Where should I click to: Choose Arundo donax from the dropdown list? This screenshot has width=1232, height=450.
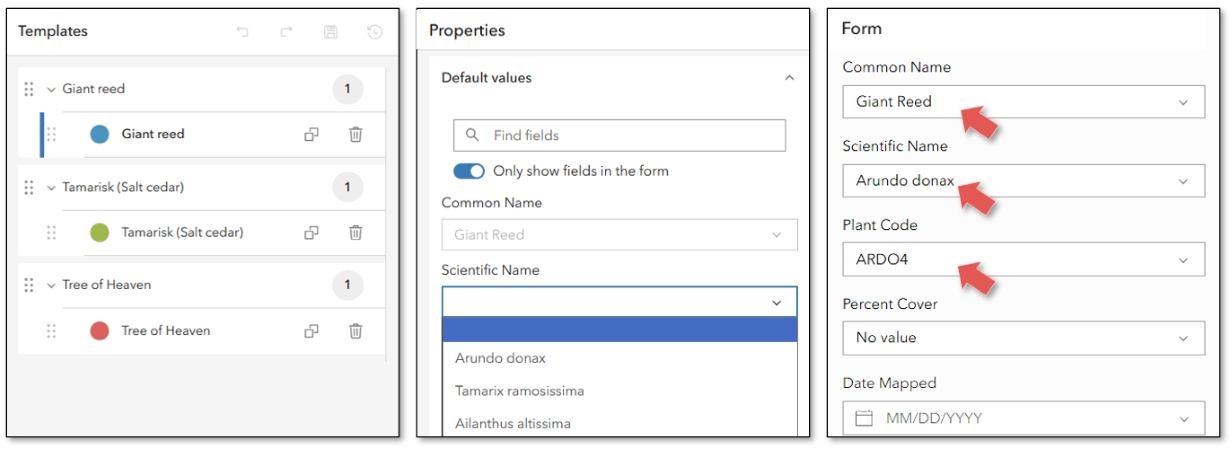pyautogui.click(x=500, y=358)
